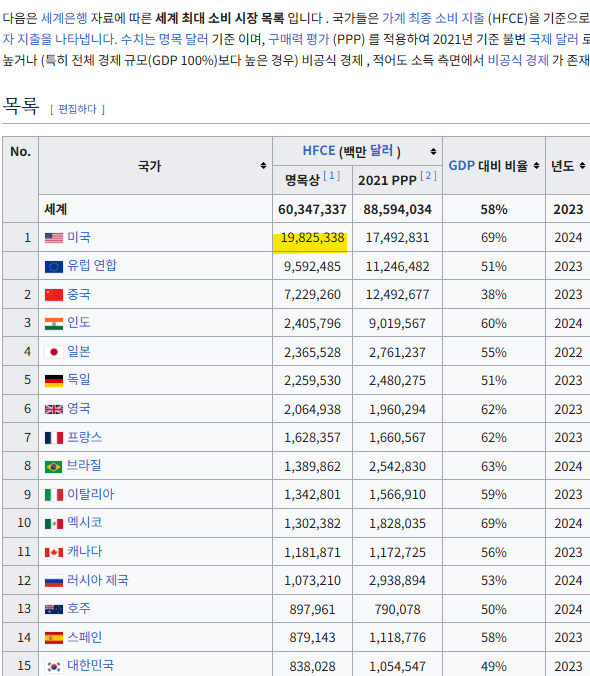The width and height of the screenshot is (590, 676).
Task: Open the 명목 달러 link
Action: pyautogui.click(x=183, y=39)
